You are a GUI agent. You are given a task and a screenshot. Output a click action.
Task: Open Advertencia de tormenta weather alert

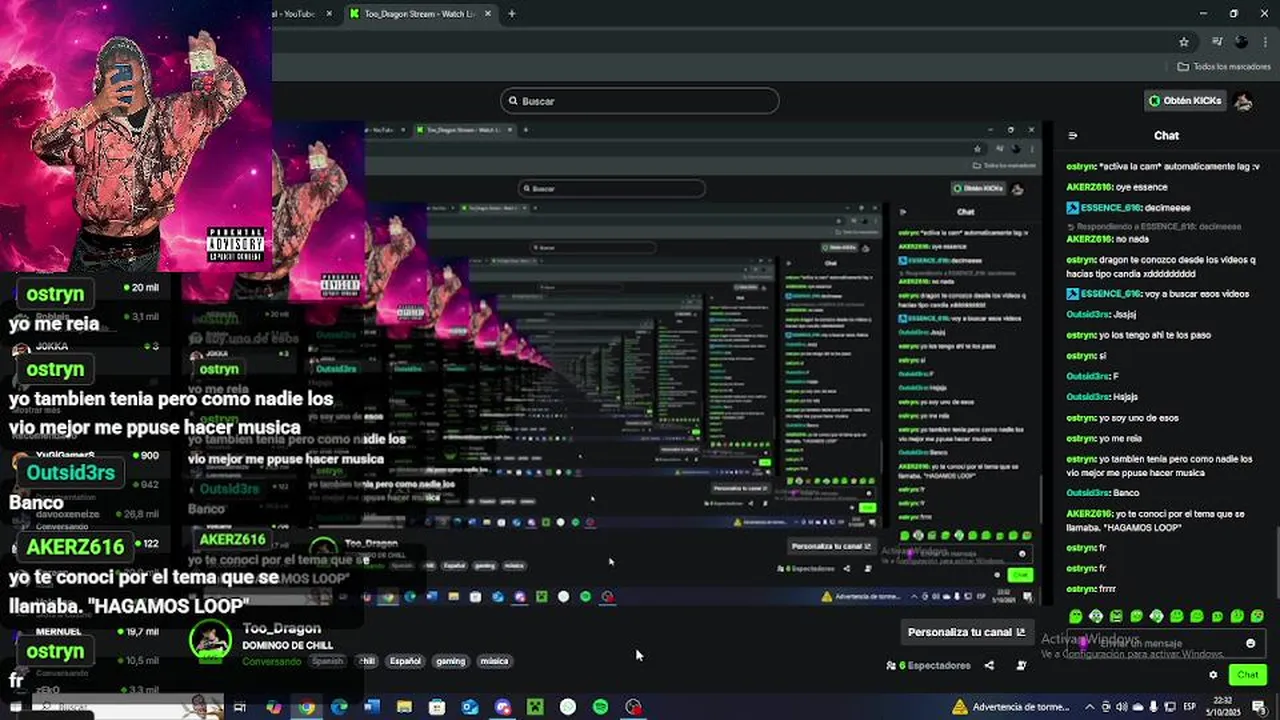point(1011,707)
